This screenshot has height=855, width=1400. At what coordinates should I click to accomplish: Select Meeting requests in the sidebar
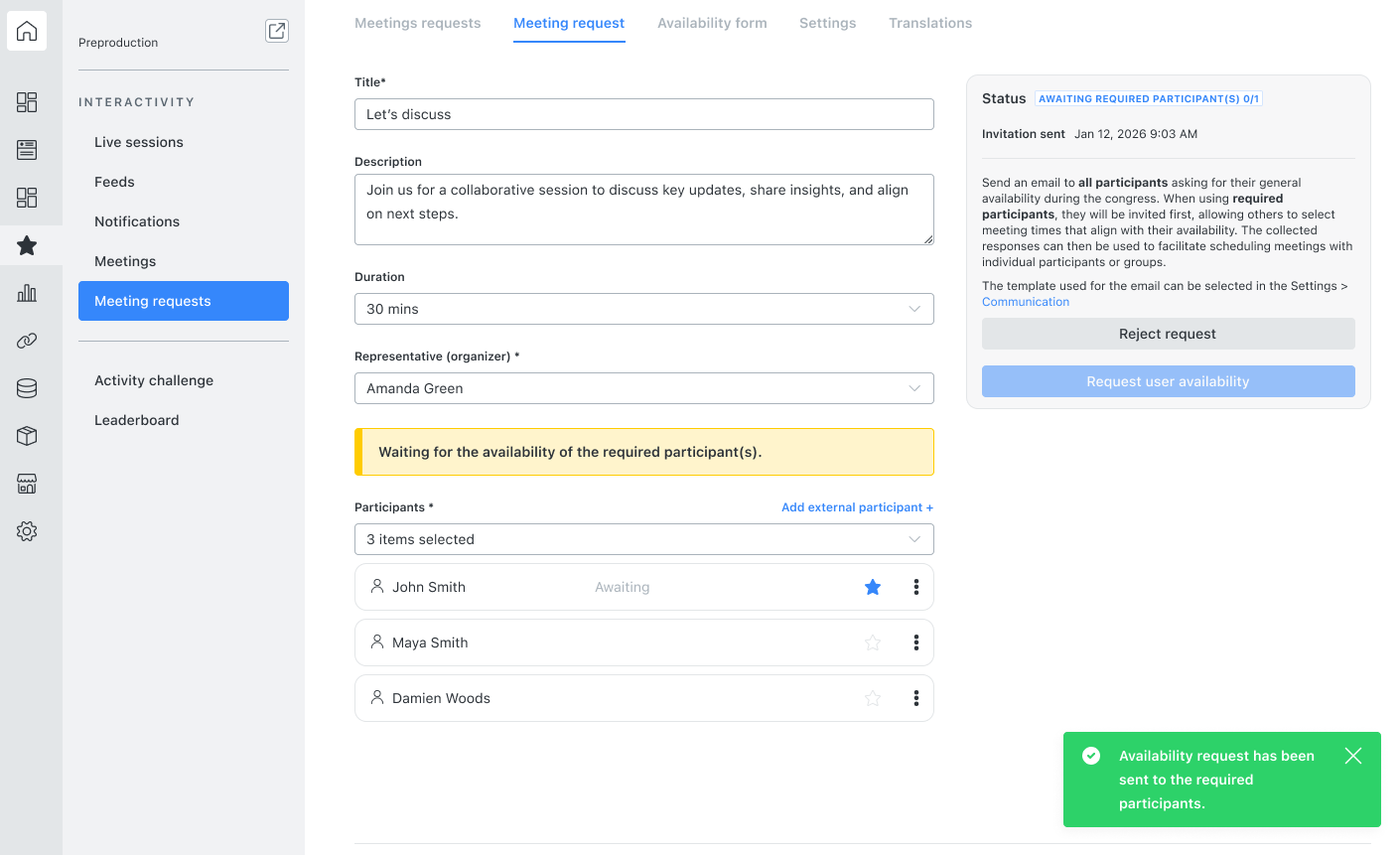[184, 301]
